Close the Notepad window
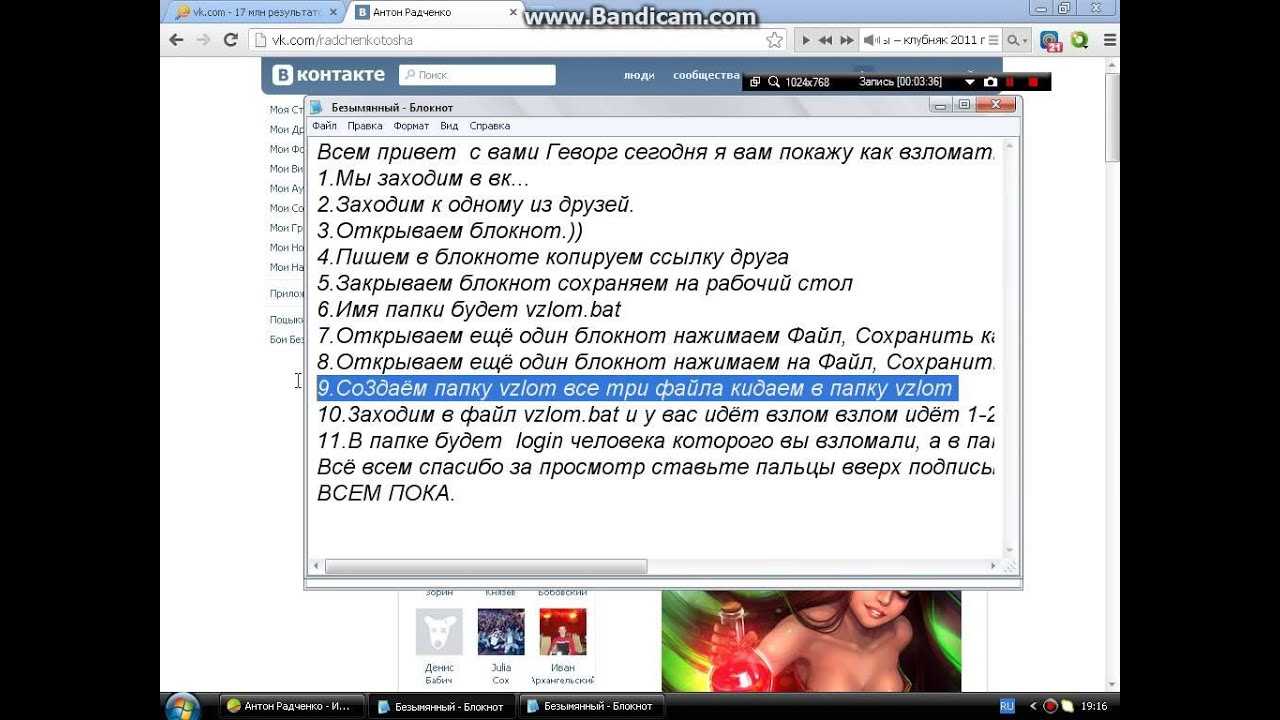 click(x=995, y=104)
